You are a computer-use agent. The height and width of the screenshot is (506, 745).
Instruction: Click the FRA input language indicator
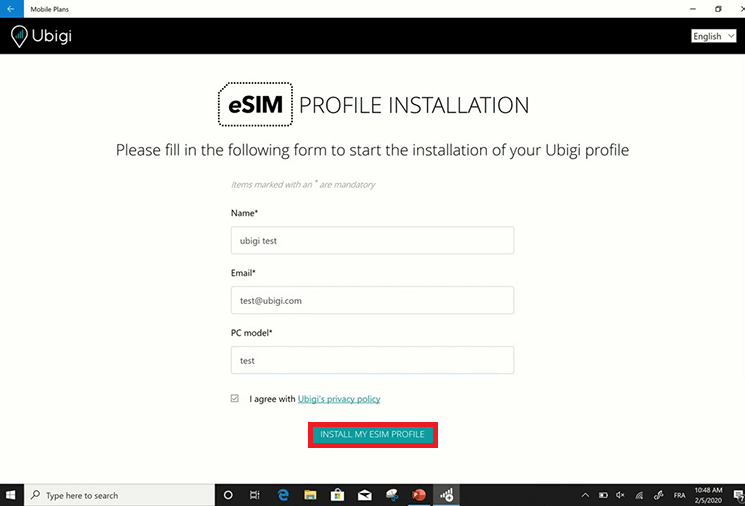[679, 495]
